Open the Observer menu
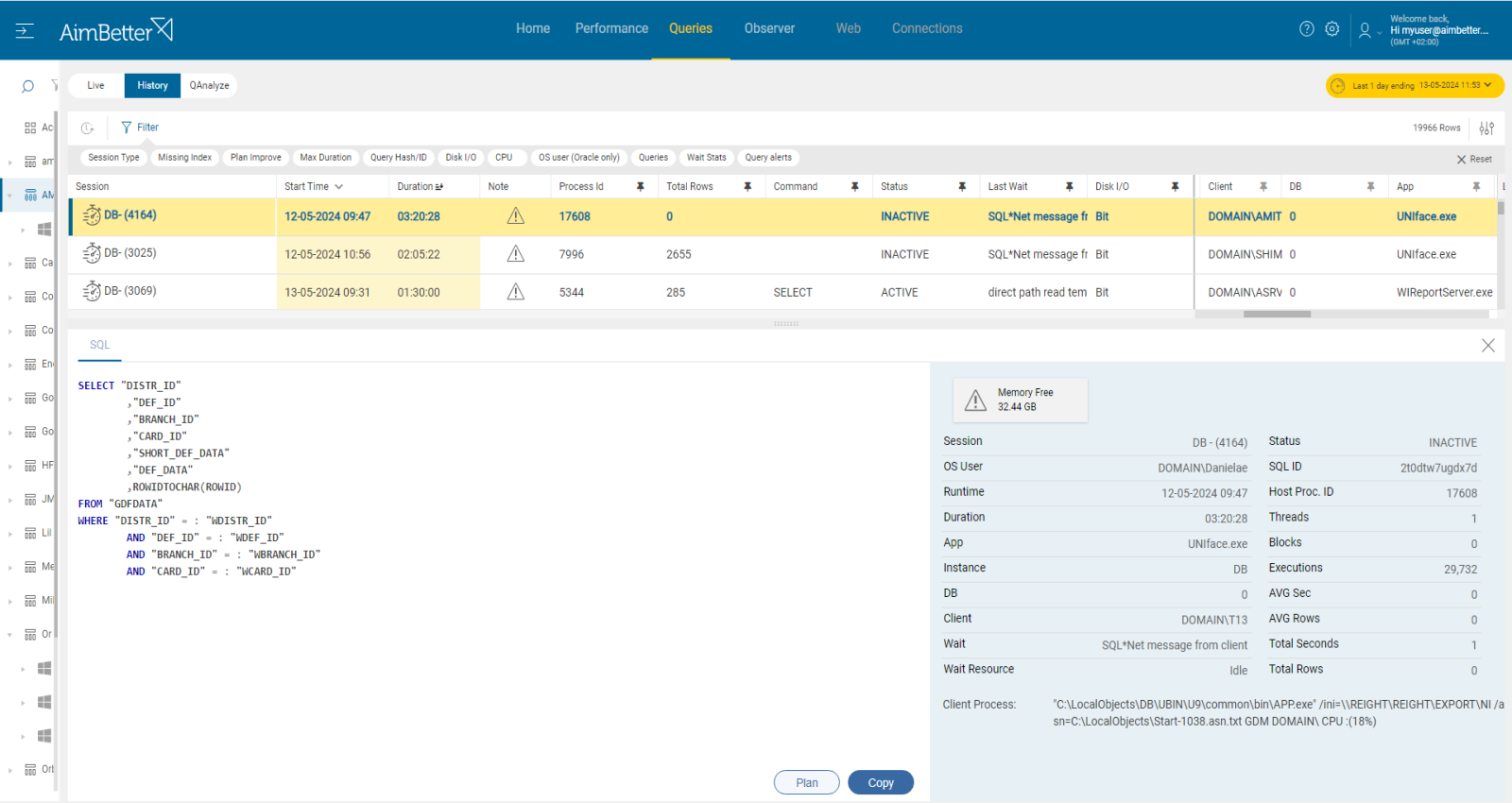This screenshot has width=1512, height=803. tap(769, 29)
